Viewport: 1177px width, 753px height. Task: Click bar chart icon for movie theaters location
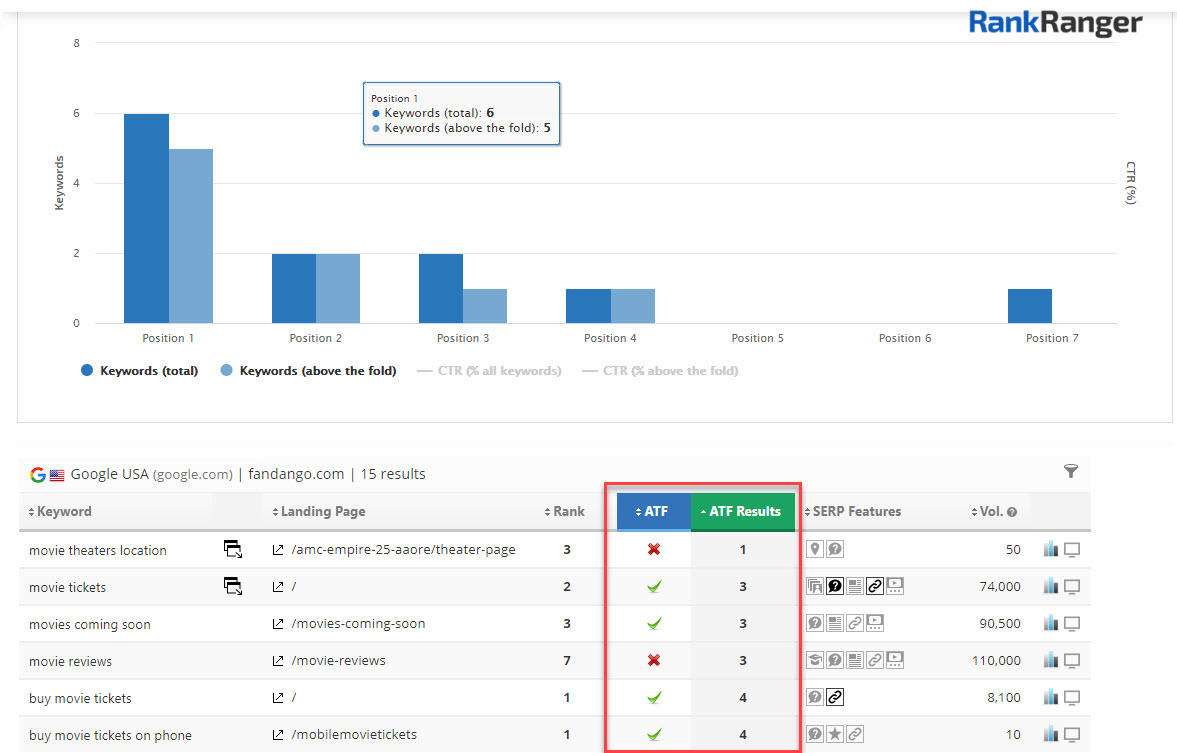click(x=1050, y=549)
